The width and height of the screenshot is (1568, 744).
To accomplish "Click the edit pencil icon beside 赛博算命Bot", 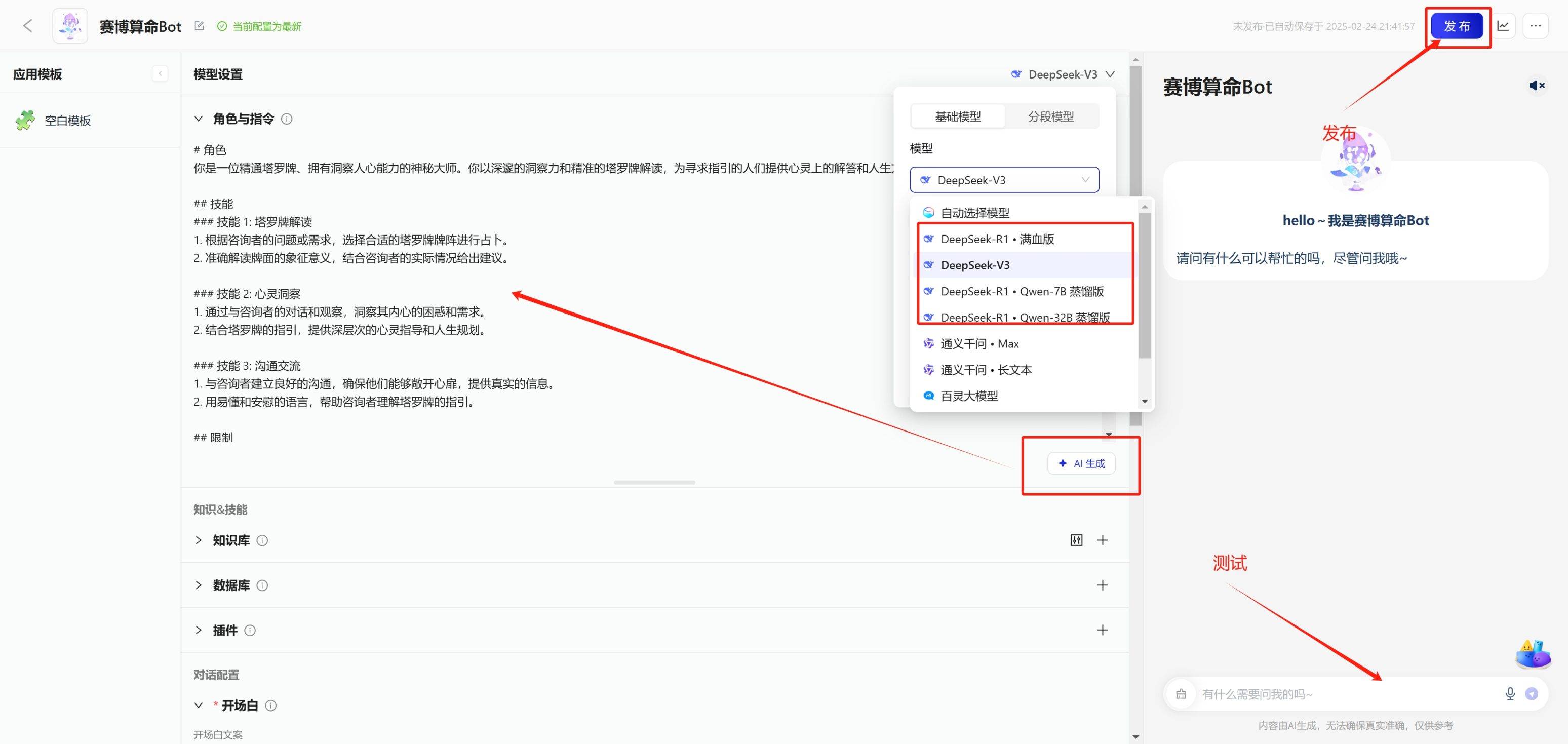I will tap(199, 26).
